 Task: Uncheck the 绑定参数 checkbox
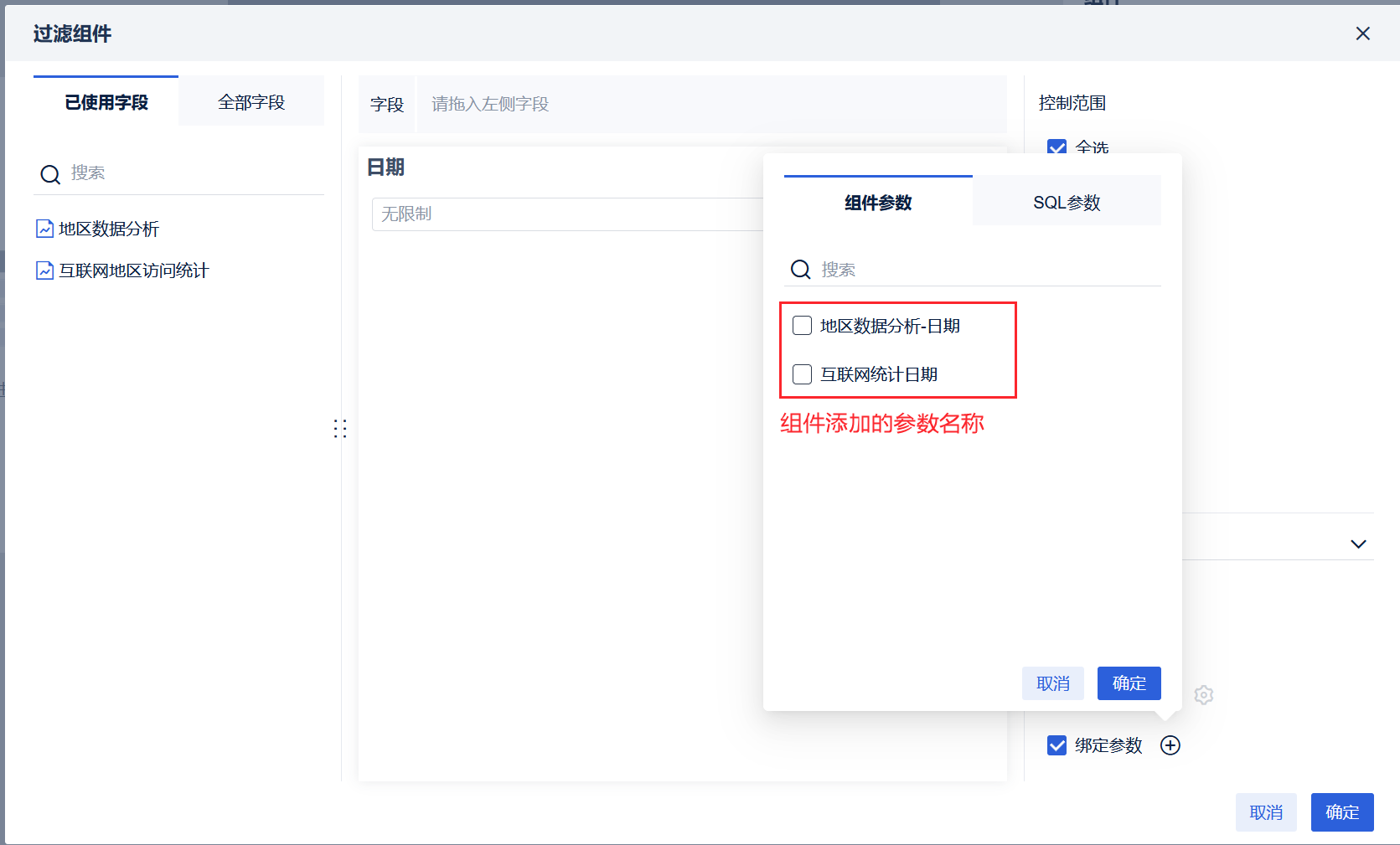pos(1057,745)
